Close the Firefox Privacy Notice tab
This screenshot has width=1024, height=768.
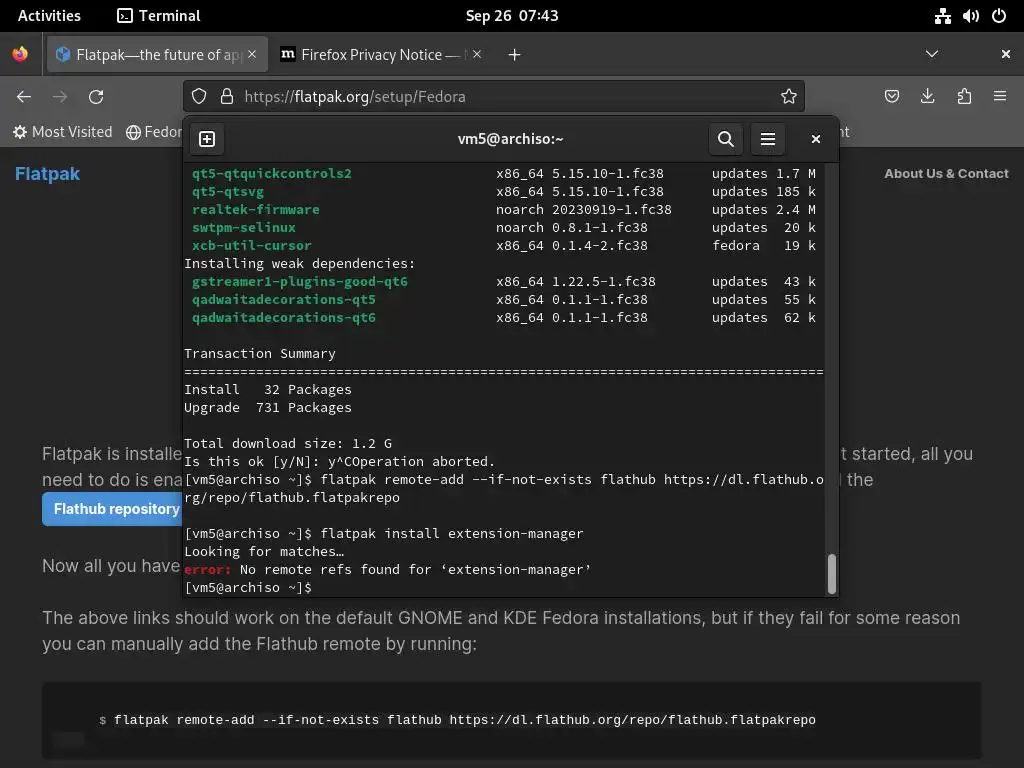477,54
